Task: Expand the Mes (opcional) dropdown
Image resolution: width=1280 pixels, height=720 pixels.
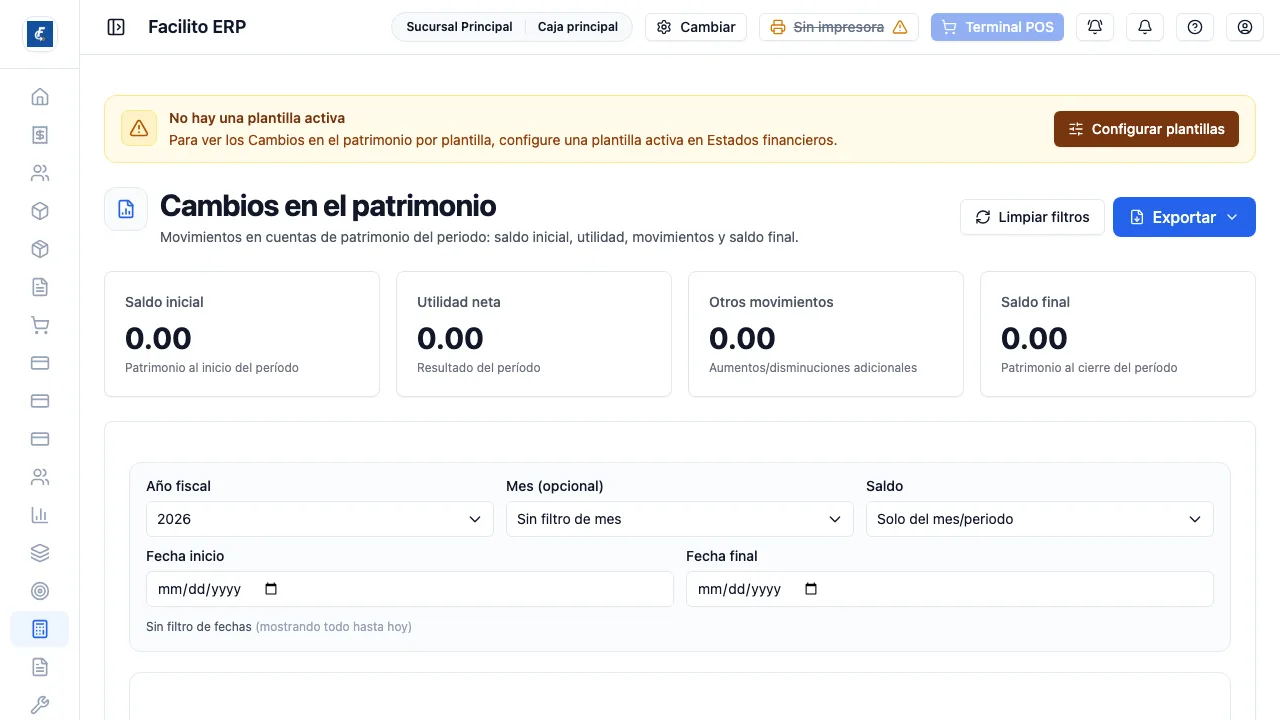Action: 680,519
